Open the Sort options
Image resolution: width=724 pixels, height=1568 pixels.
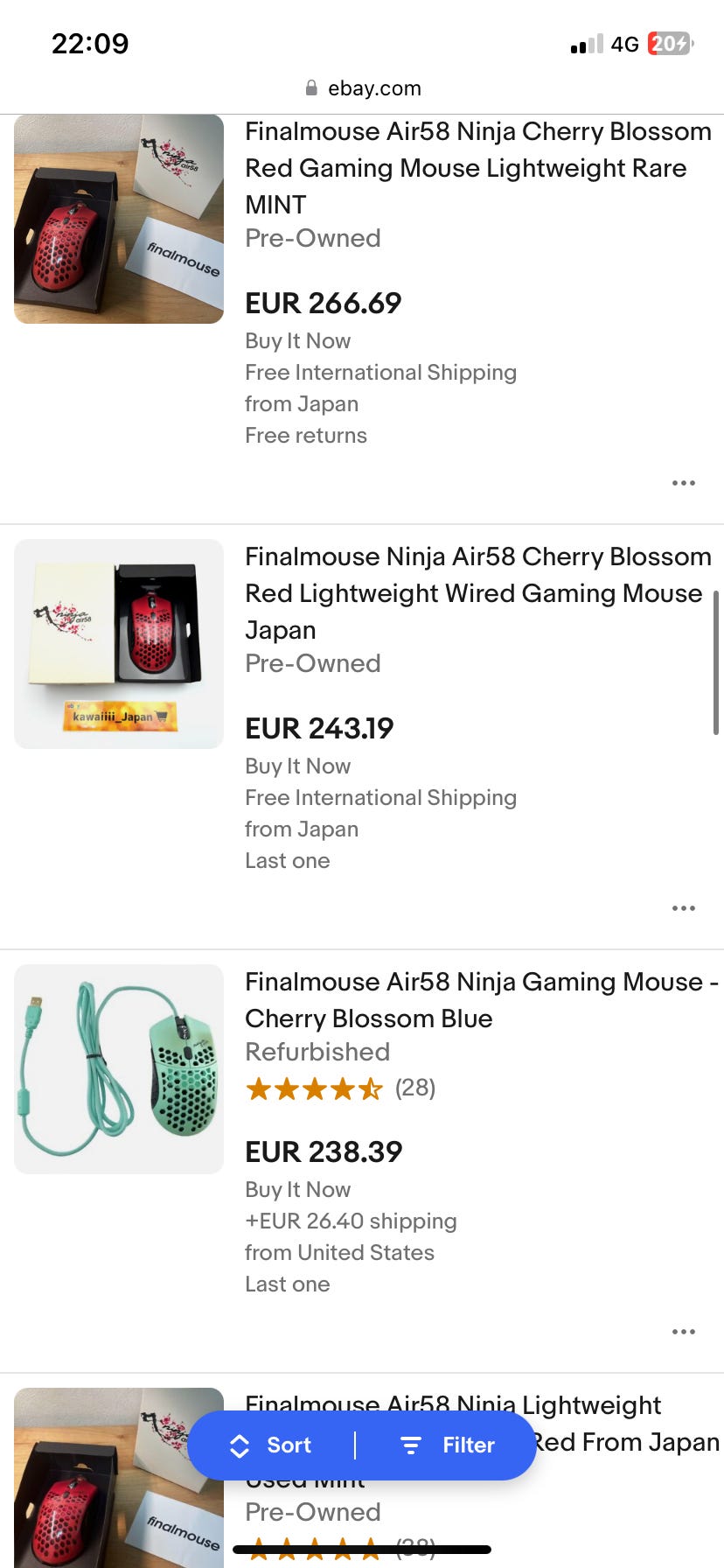tap(271, 1445)
